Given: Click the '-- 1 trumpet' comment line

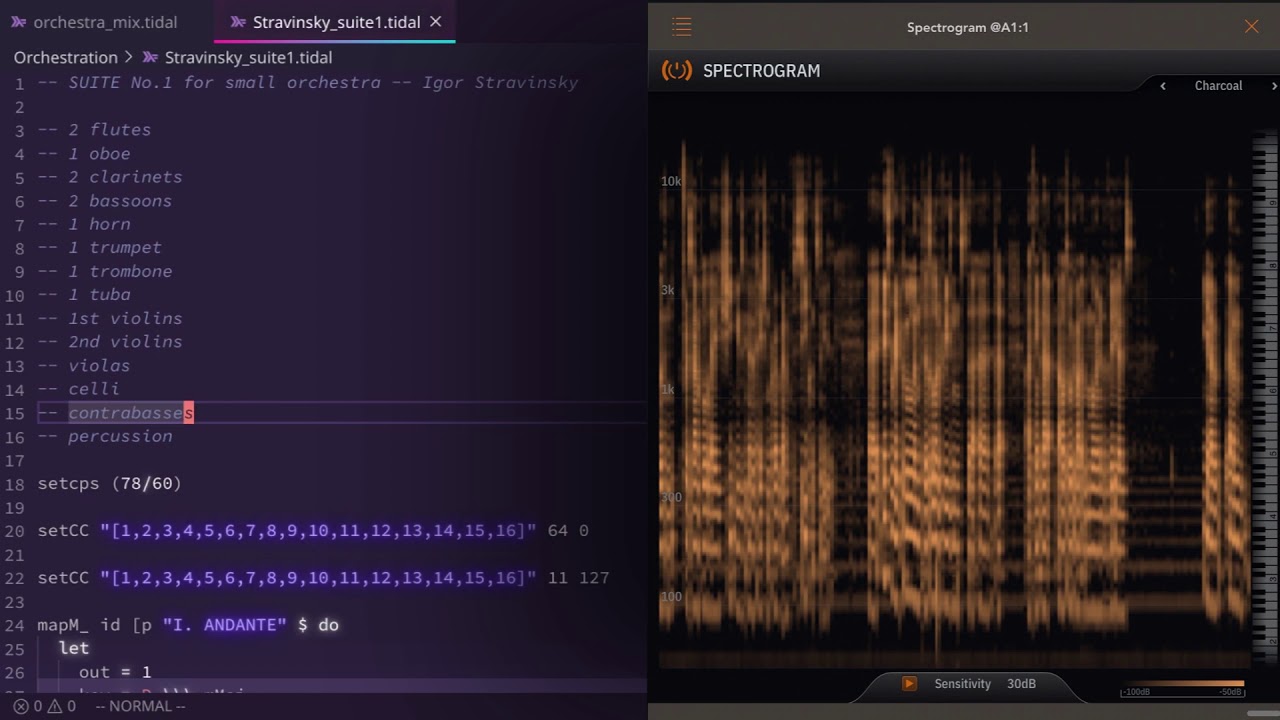Looking at the screenshot, I should point(99,248).
